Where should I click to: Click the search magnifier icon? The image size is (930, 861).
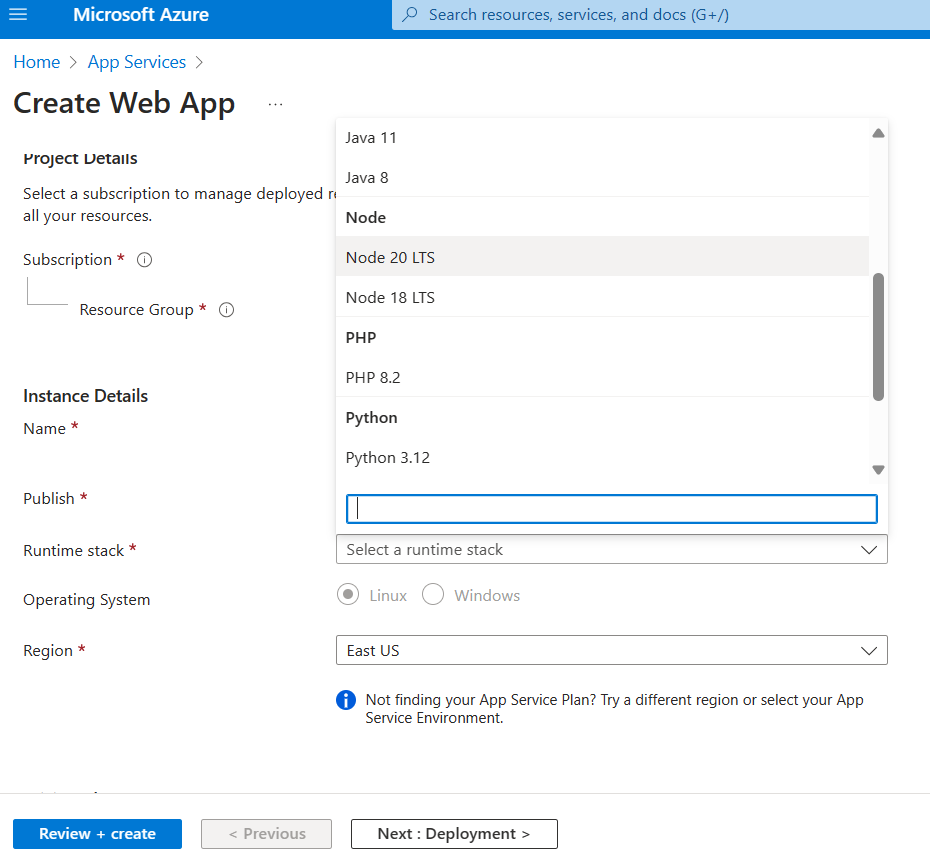coord(409,15)
